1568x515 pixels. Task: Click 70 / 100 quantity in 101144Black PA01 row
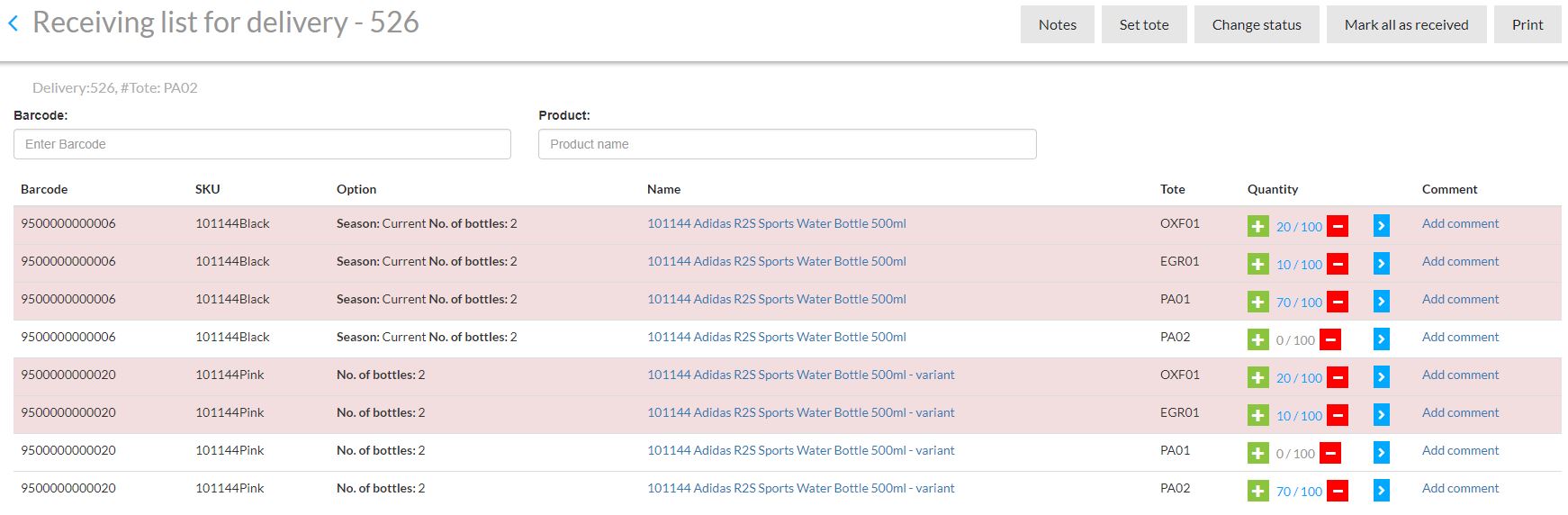tap(1298, 303)
